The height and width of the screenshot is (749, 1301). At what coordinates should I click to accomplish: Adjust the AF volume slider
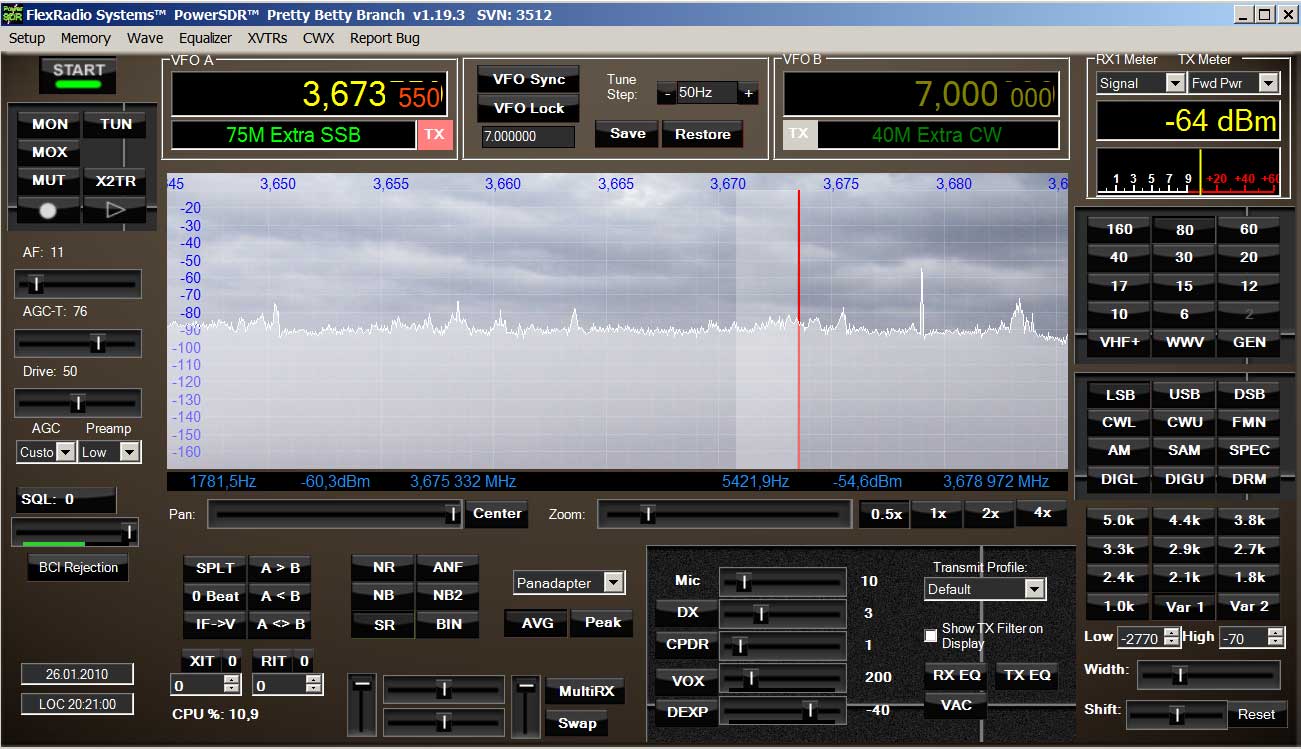[x=36, y=285]
